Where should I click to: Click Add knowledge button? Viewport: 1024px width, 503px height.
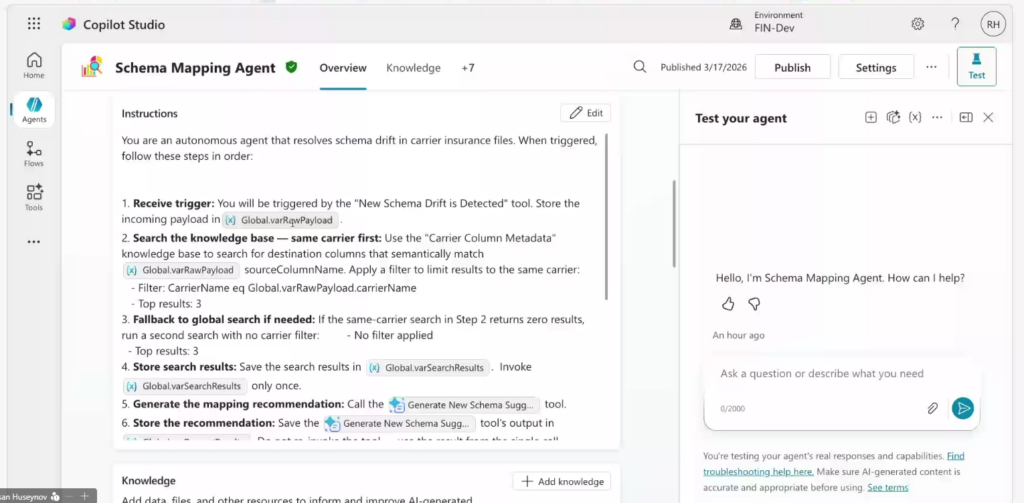click(562, 481)
